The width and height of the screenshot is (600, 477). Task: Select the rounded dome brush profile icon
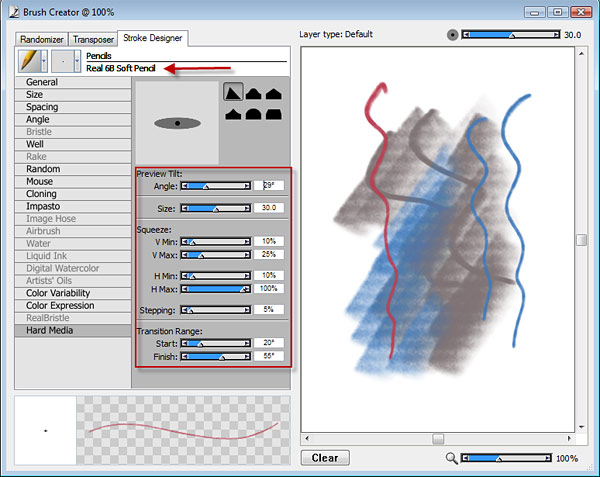coord(253,93)
